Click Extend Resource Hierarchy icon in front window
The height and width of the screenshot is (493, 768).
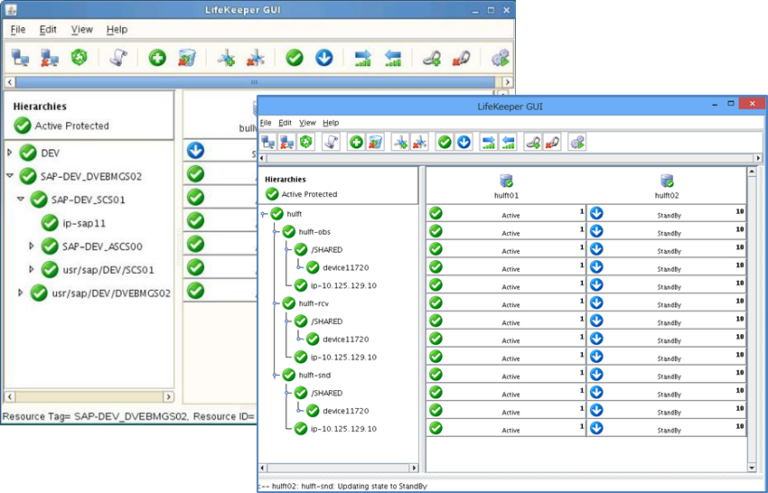pyautogui.click(x=488, y=142)
